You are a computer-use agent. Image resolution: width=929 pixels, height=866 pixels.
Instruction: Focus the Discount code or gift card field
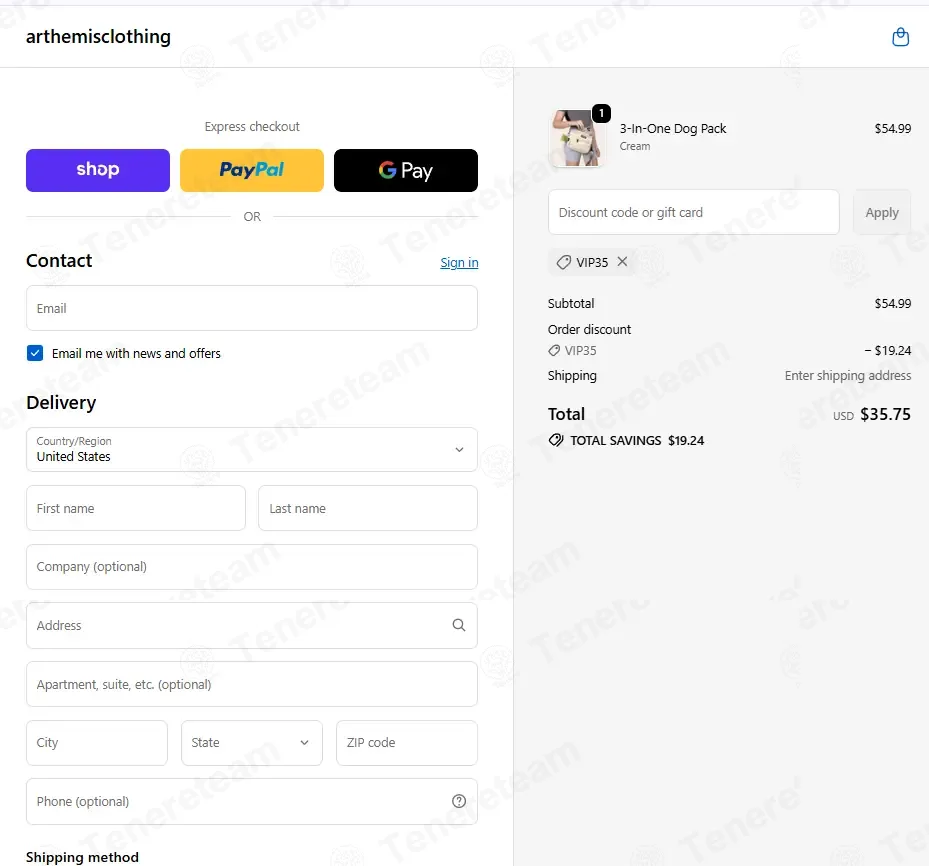694,212
